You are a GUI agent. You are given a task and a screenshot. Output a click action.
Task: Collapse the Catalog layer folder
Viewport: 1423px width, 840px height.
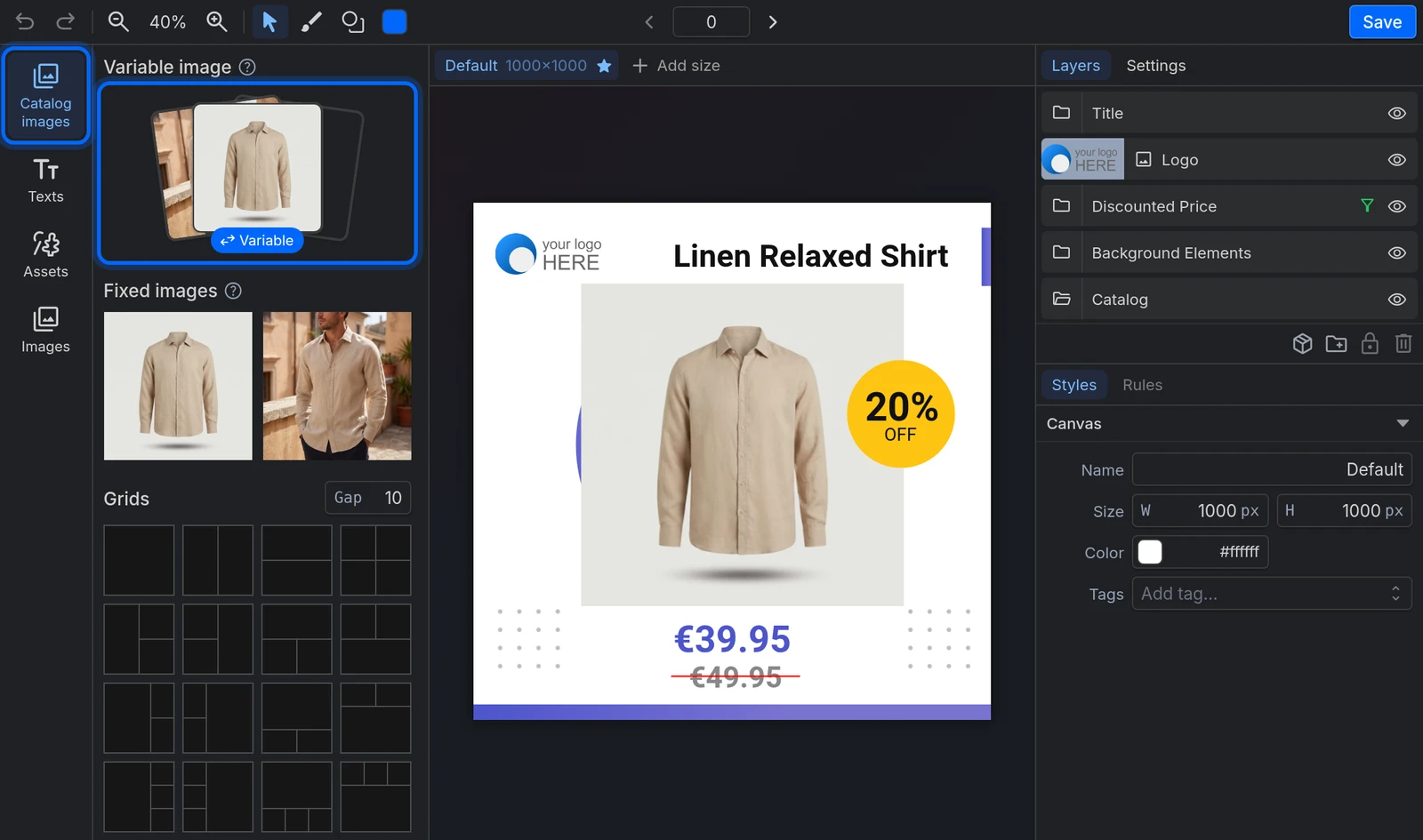tap(1061, 300)
